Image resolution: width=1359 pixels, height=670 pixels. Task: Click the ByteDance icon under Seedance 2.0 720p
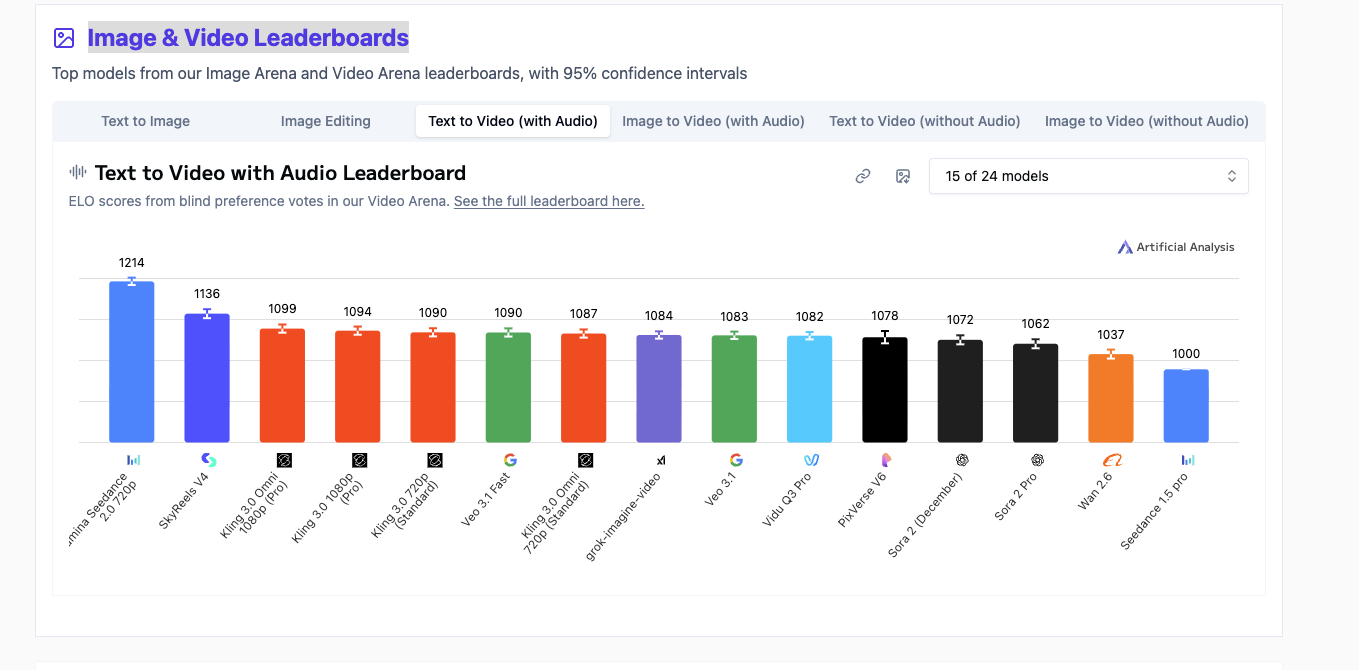[x=135, y=459]
